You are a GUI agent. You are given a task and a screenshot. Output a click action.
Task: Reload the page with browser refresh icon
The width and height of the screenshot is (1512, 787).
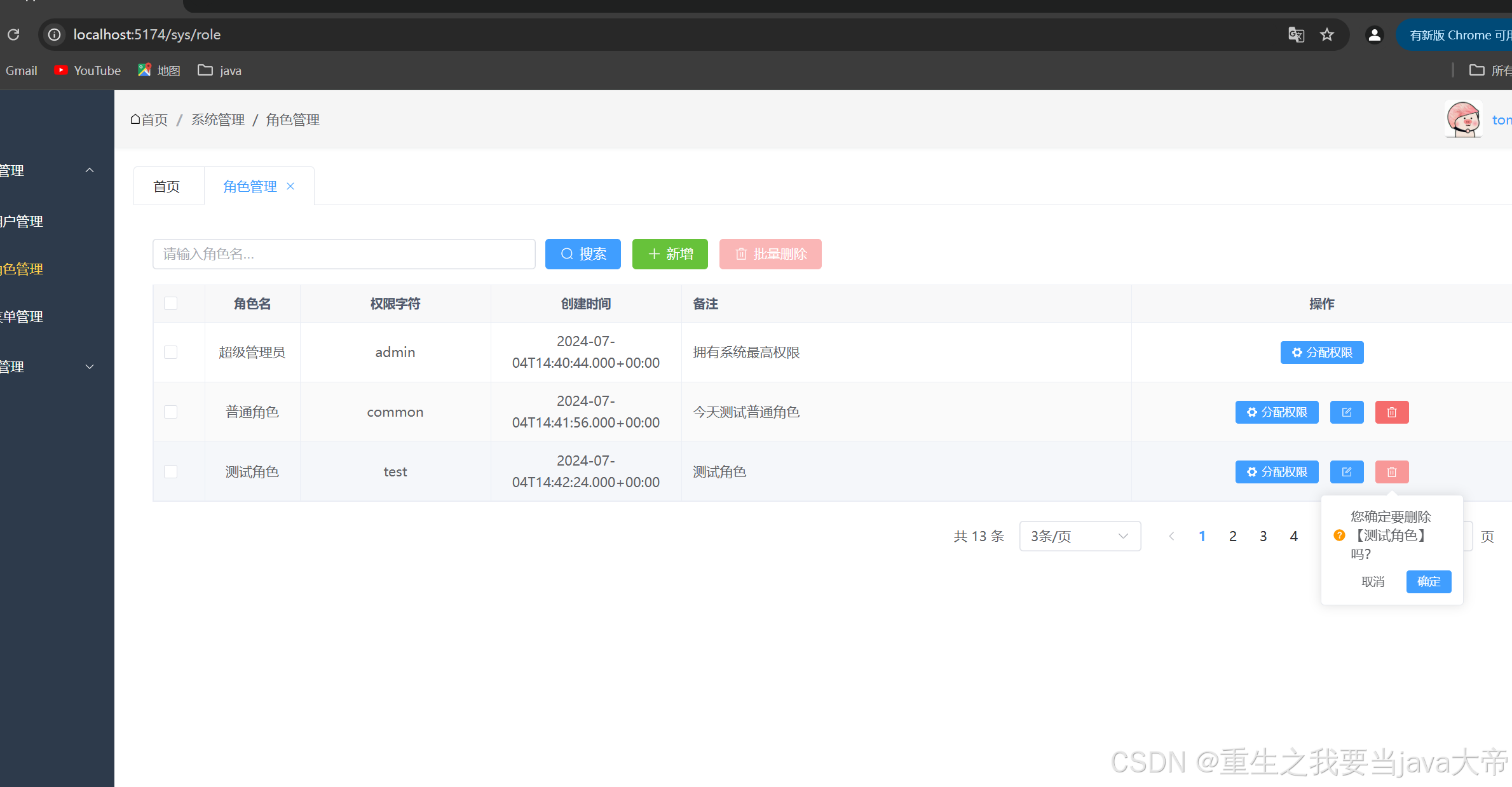tap(13, 34)
